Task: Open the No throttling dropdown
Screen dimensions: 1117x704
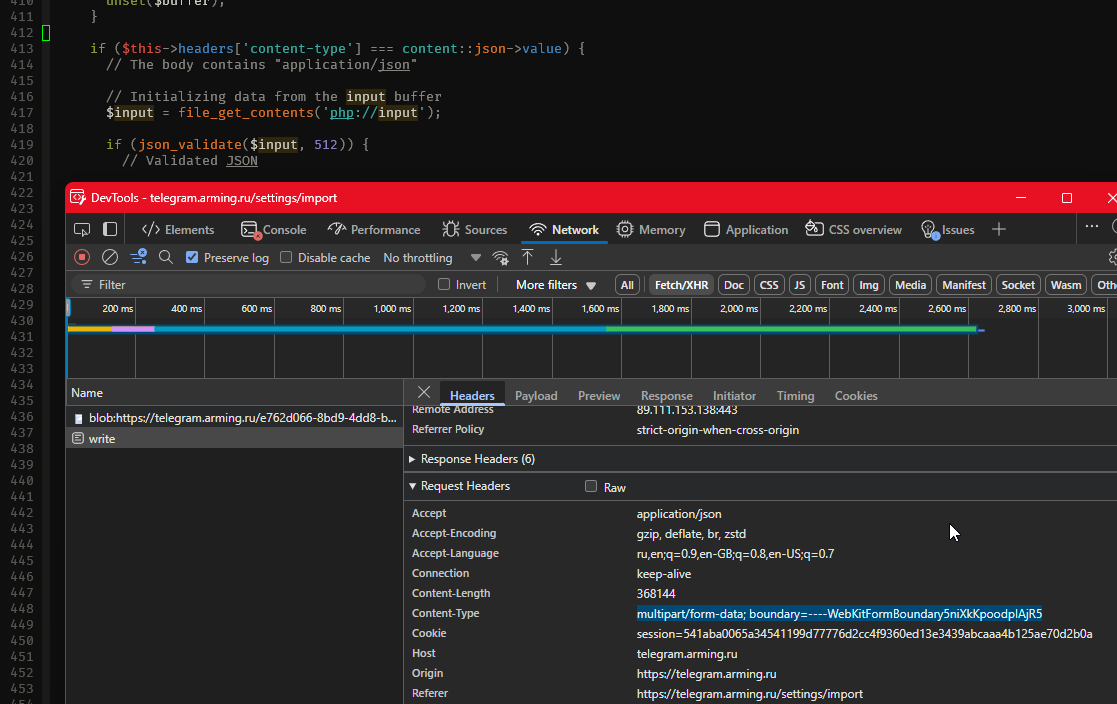Action: pos(432,257)
